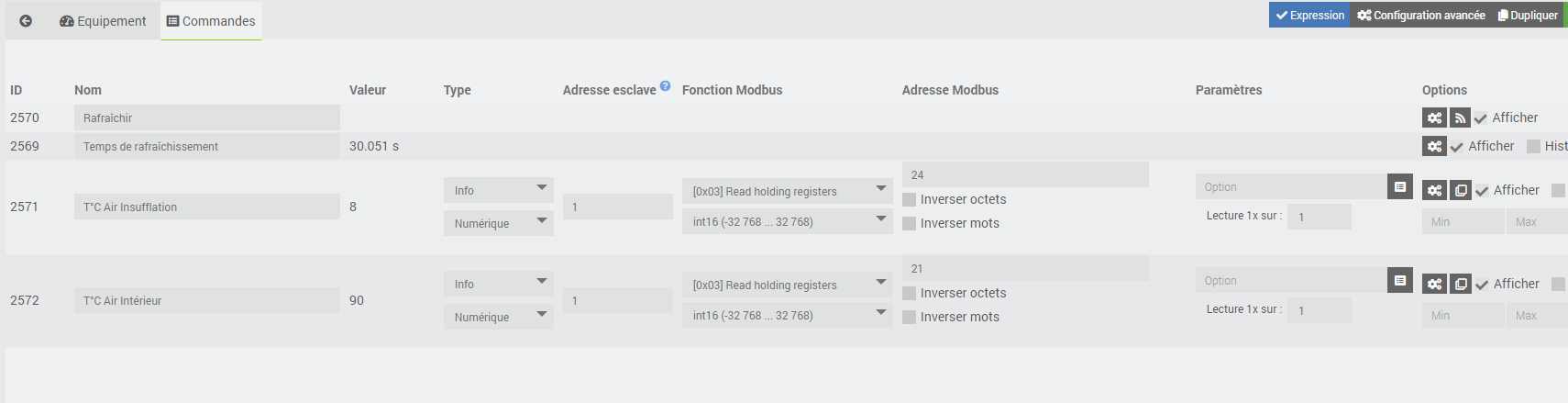Open the option list icon for command 2572

click(x=1399, y=280)
